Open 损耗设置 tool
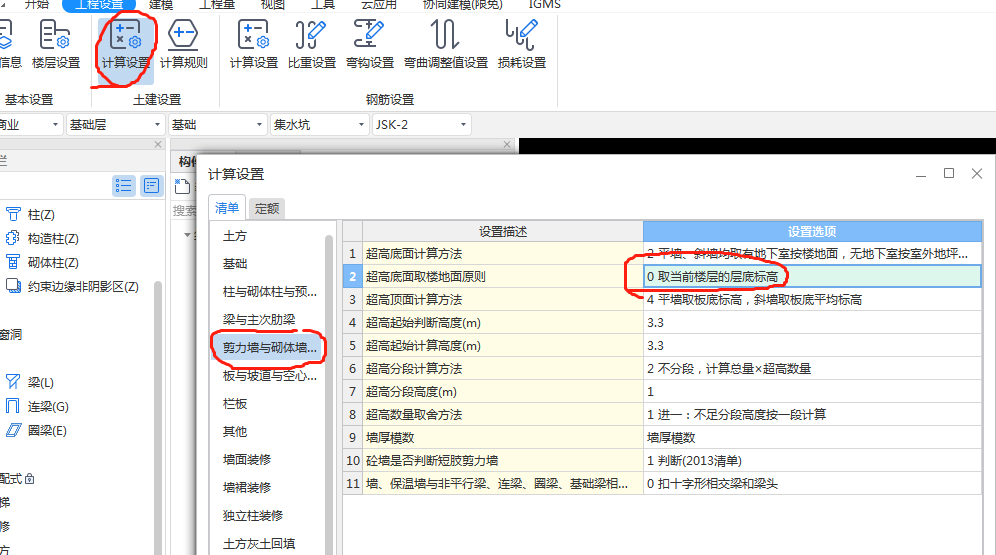The width and height of the screenshot is (996, 555). (x=522, y=44)
